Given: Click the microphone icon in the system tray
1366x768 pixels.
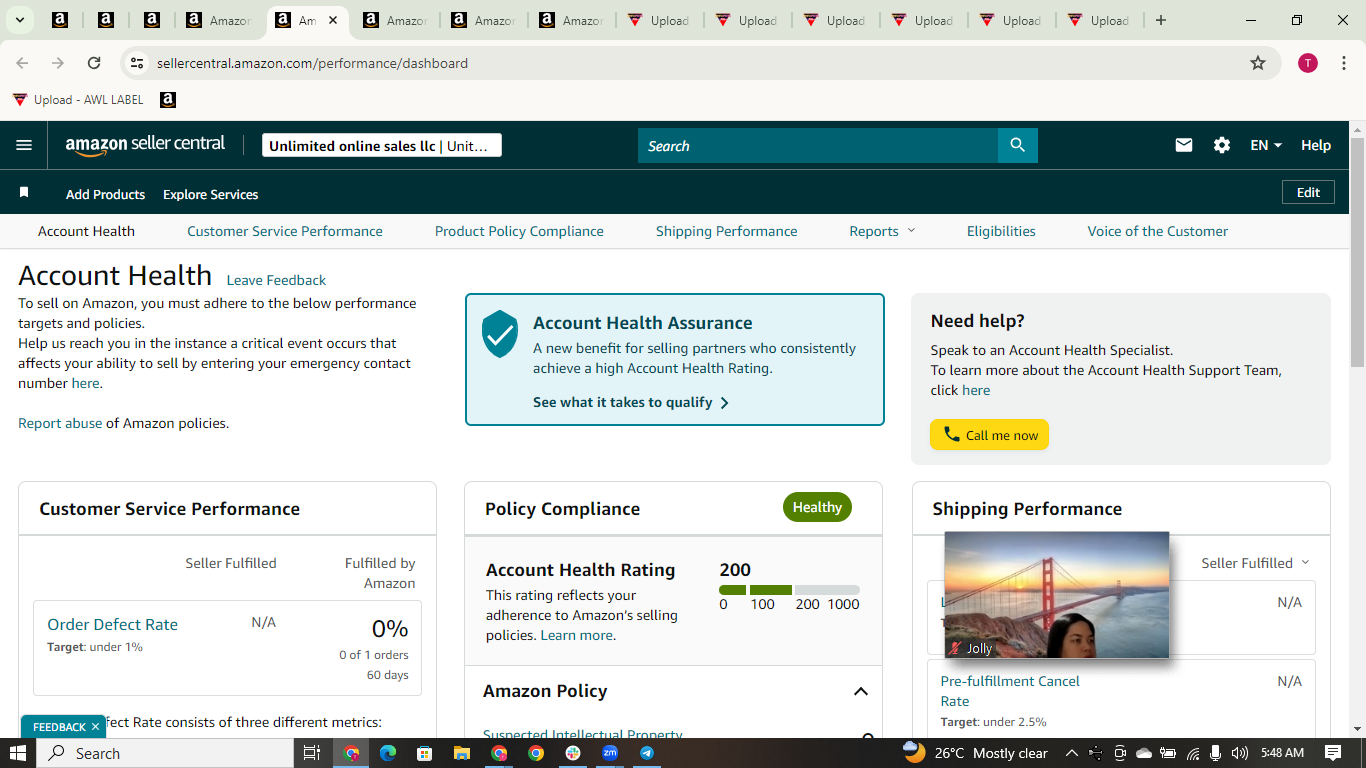Looking at the screenshot, I should tap(1216, 753).
